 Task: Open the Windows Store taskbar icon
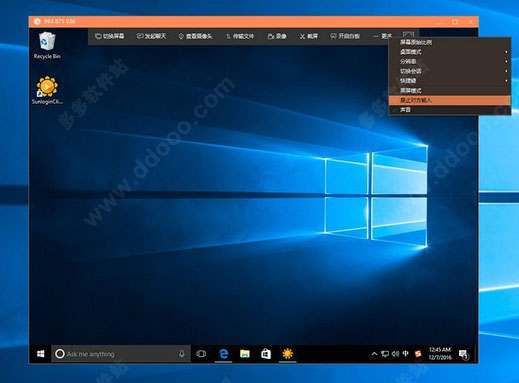pyautogui.click(x=266, y=354)
